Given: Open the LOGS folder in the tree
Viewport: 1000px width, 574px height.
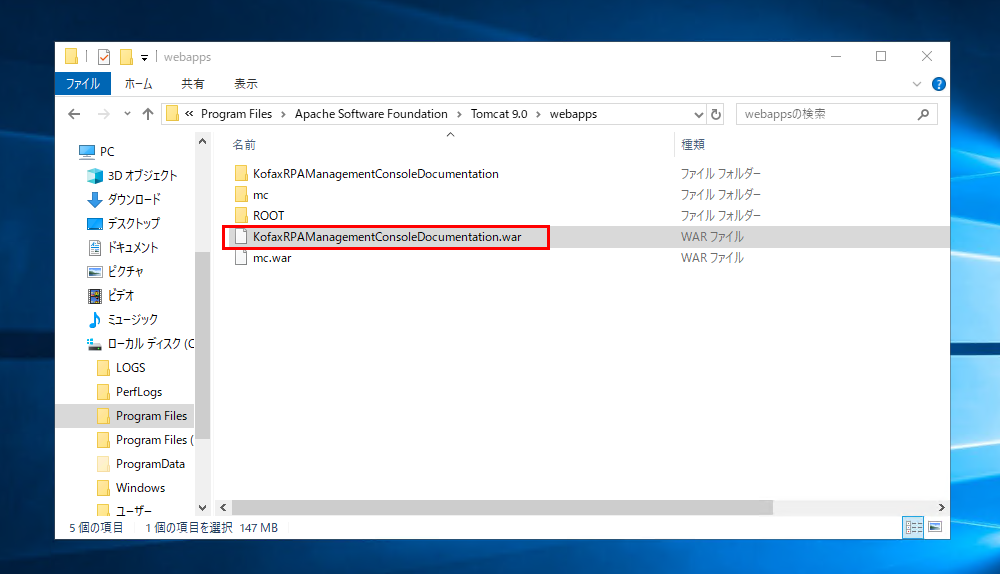Looking at the screenshot, I should [130, 368].
